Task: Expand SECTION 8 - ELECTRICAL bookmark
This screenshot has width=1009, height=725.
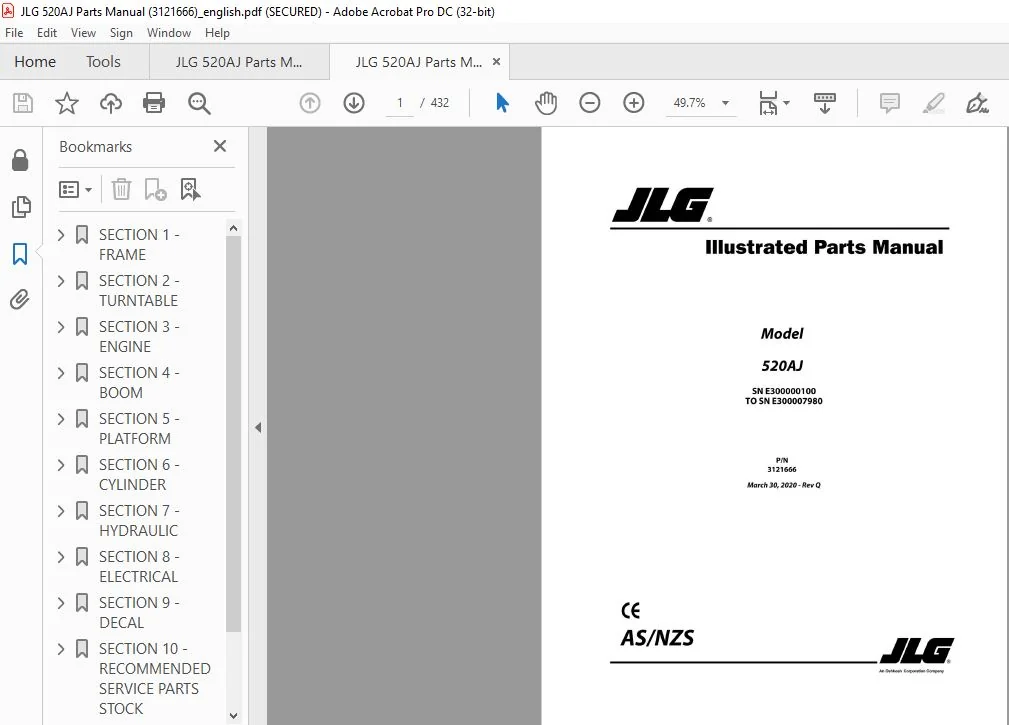Action: 61,557
